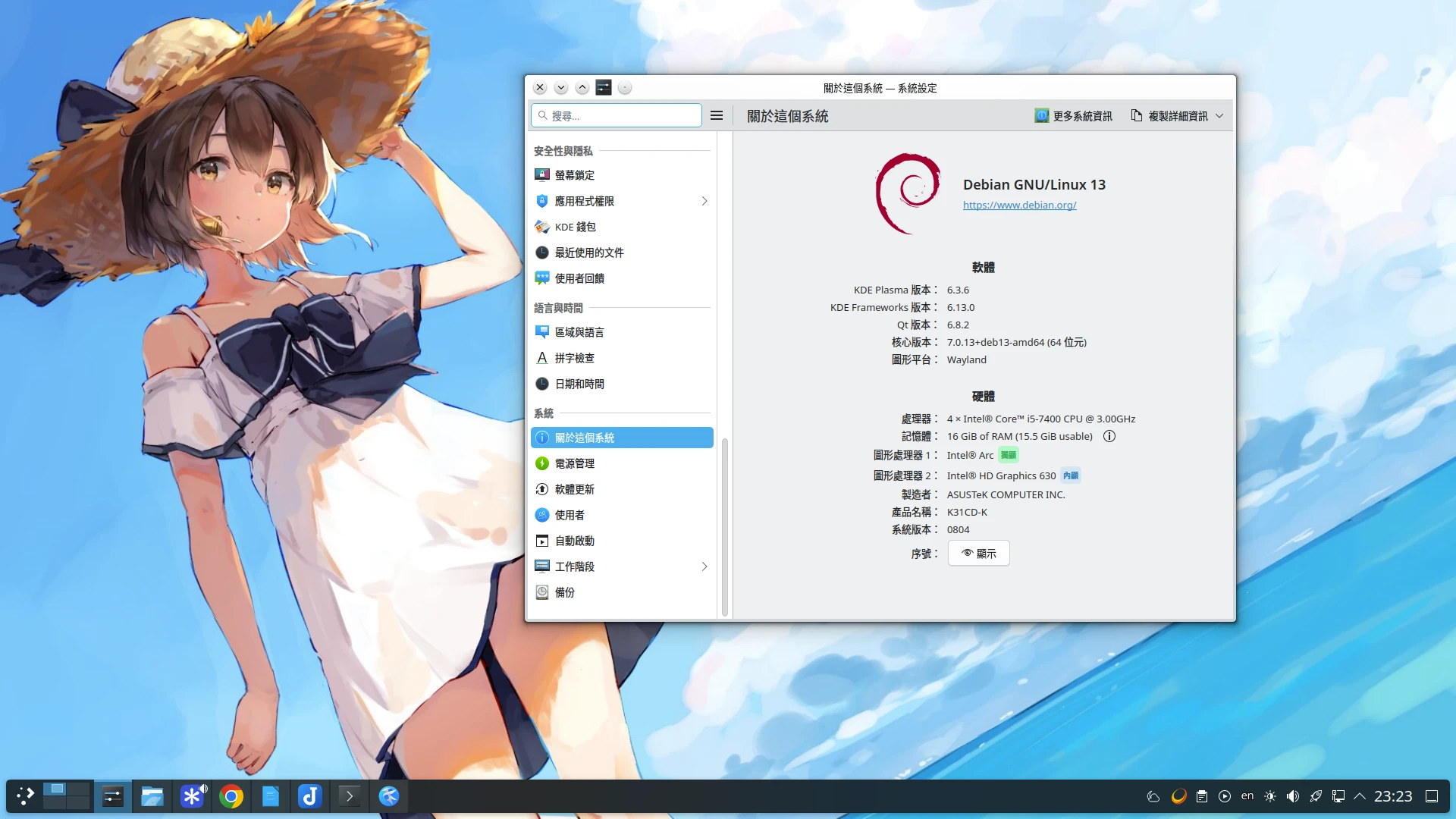Viewport: 1456px width, 819px height.
Task: Expand the 應用程式權限 submenu arrow
Action: (704, 201)
